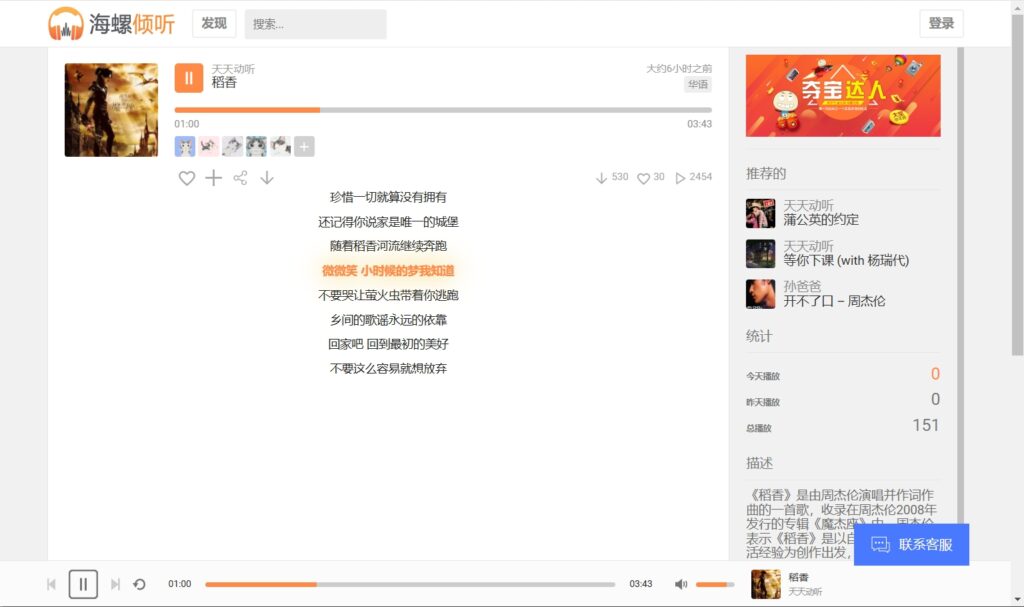
Task: Open the 华语 category tag
Action: (x=698, y=84)
